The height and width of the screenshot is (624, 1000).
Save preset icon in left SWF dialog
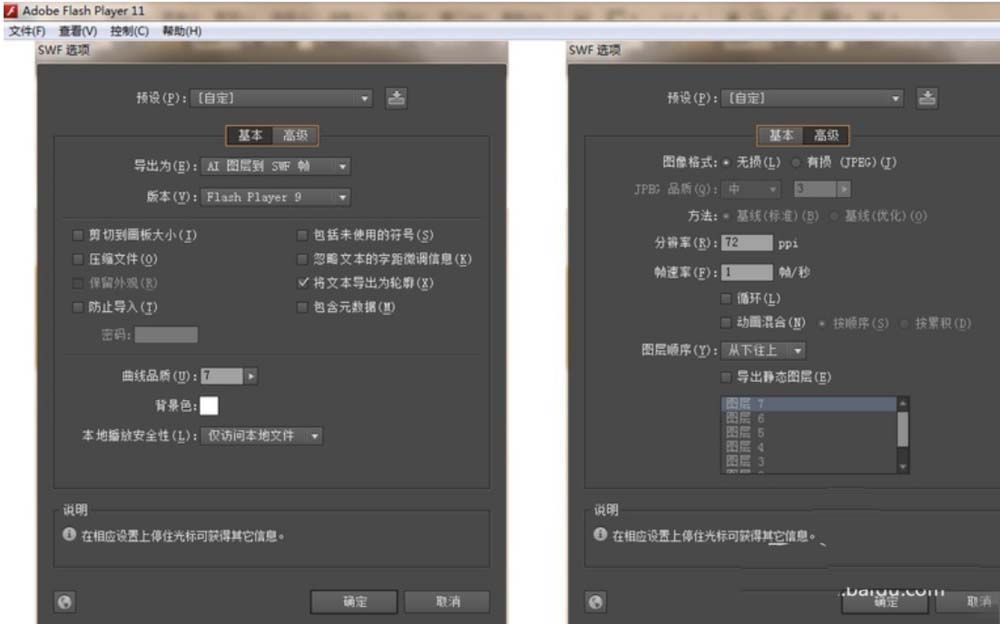point(397,98)
